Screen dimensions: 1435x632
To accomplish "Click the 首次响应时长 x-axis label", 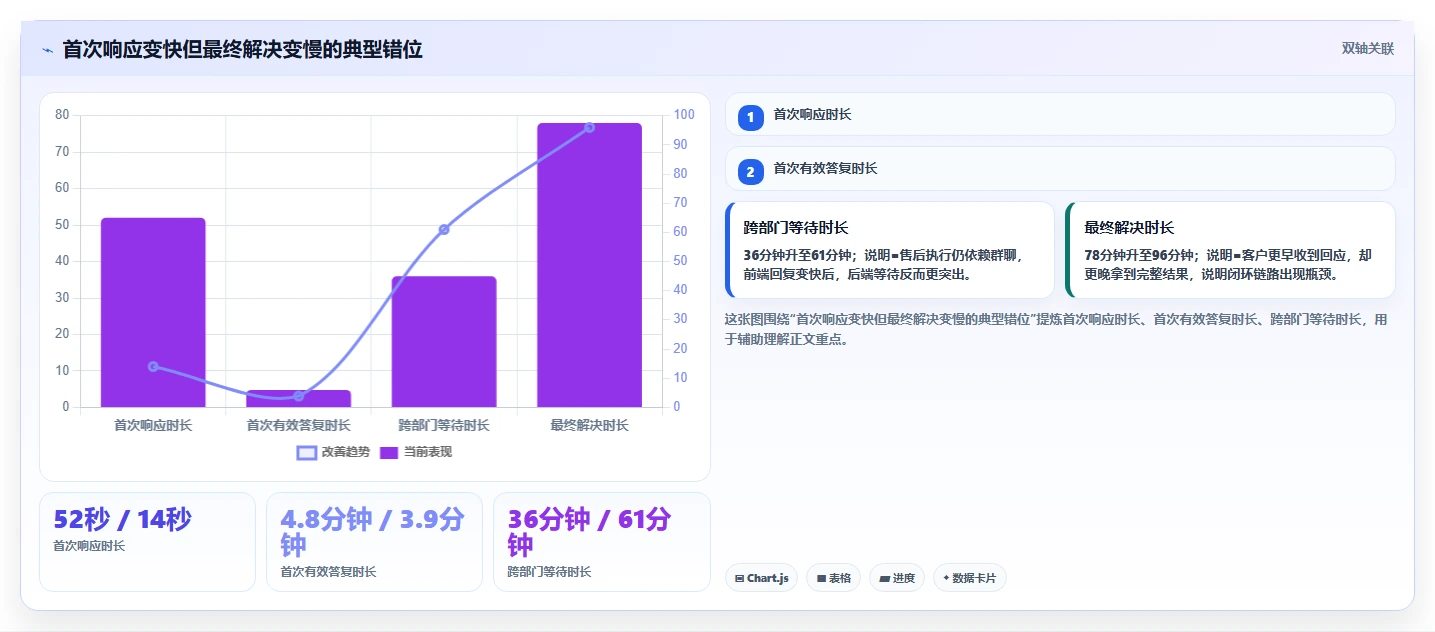I will click(153, 425).
